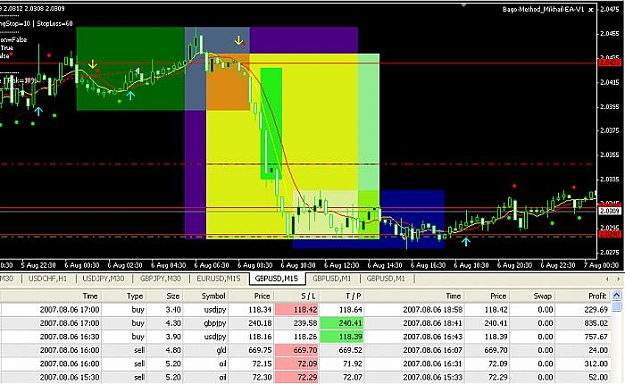Open the GBPJPY,M30 chart tab
The image size is (625, 384).
[160, 278]
